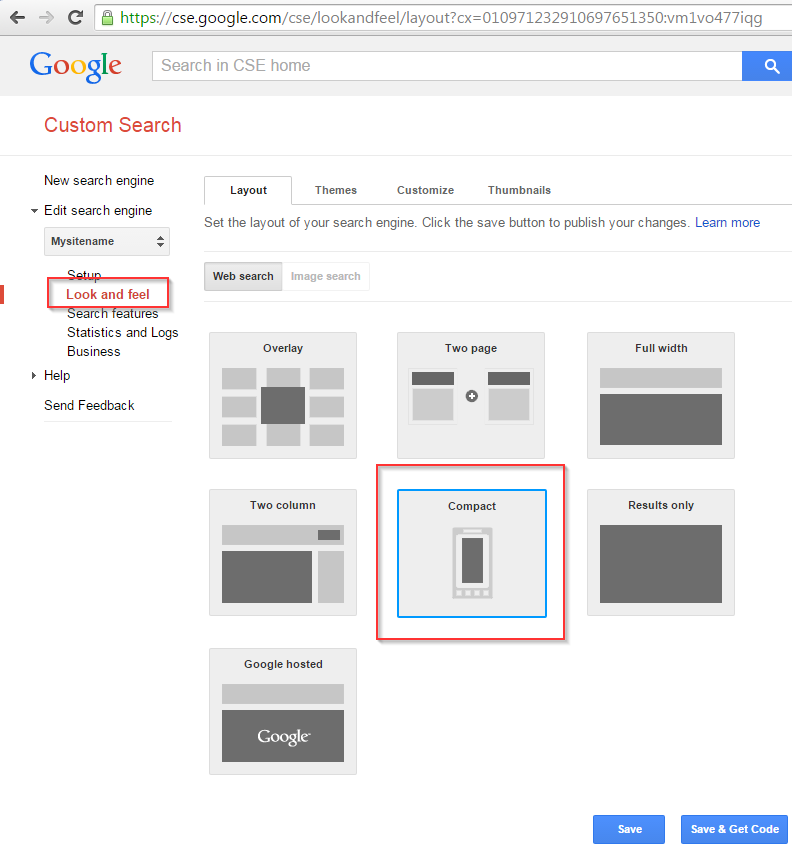Reload the page with the refresh icon
Viewport: 792px width, 850px height.
(x=75, y=18)
